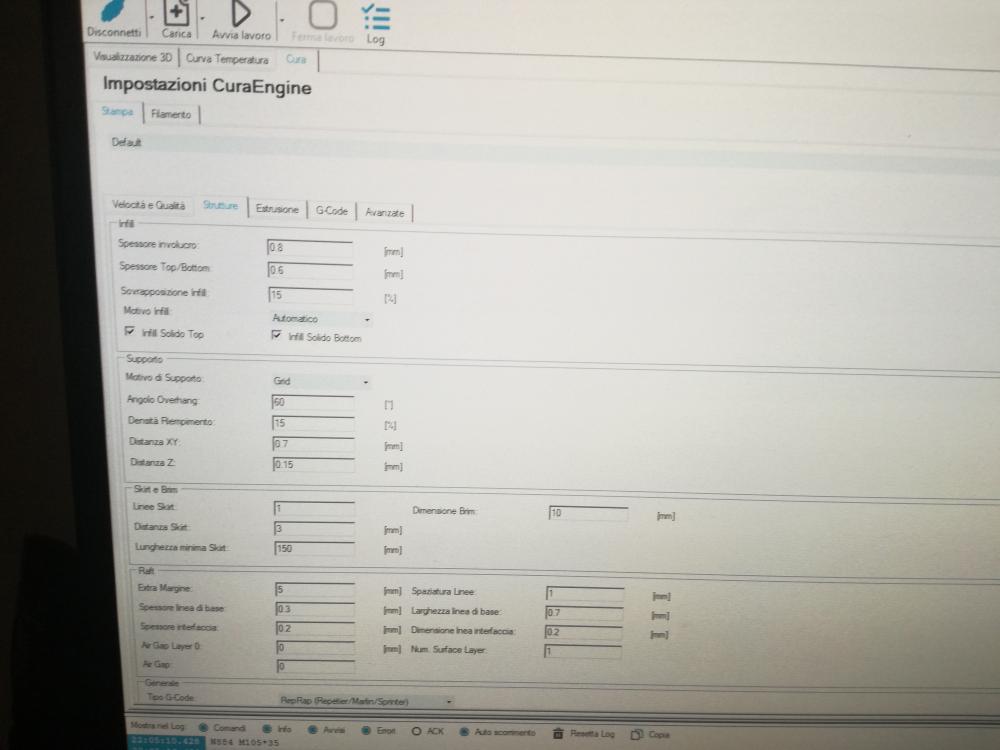Click the Resetta Log trash icon
This screenshot has width=1000, height=750.
[559, 733]
